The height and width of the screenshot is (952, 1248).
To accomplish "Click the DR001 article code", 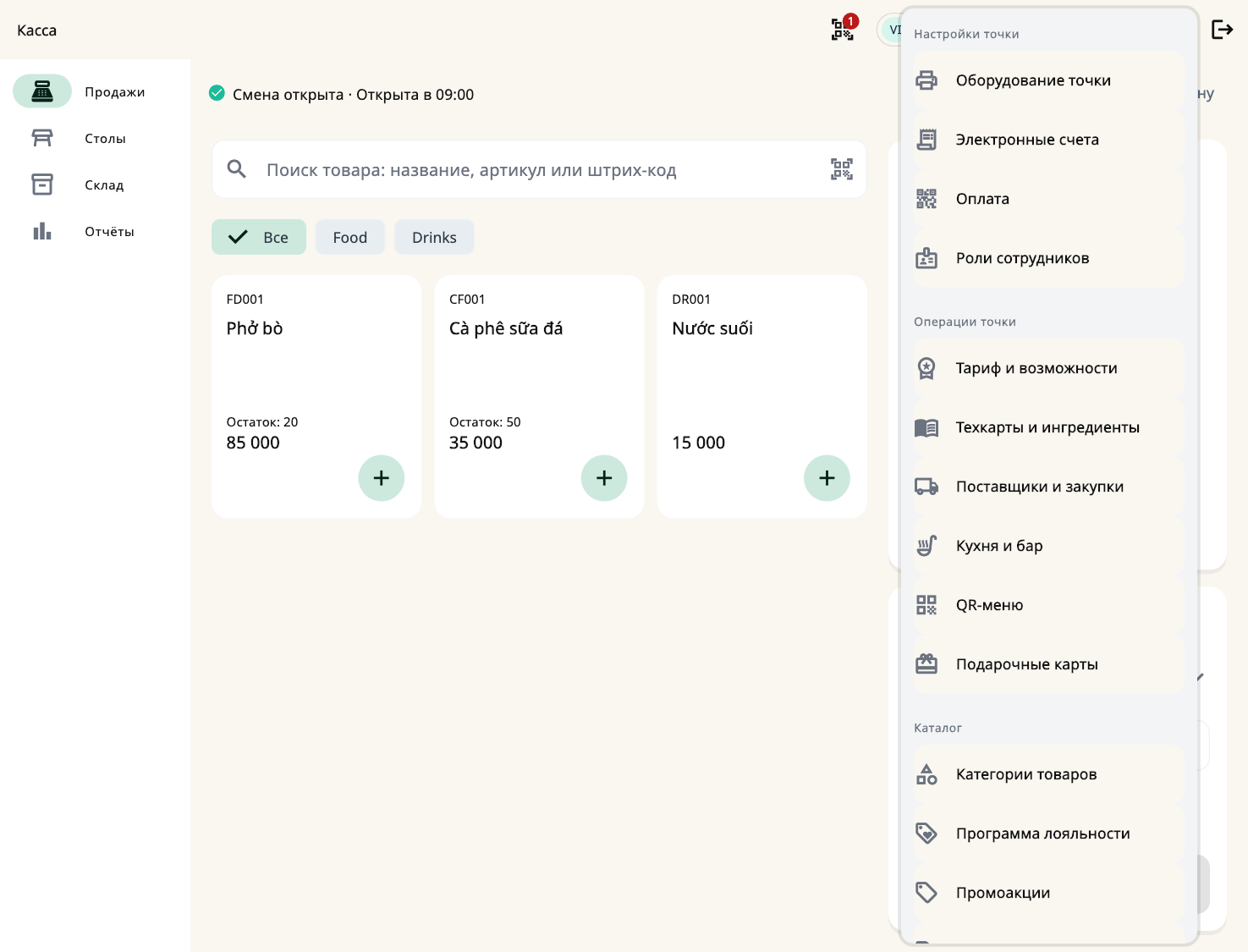I will coord(691,300).
